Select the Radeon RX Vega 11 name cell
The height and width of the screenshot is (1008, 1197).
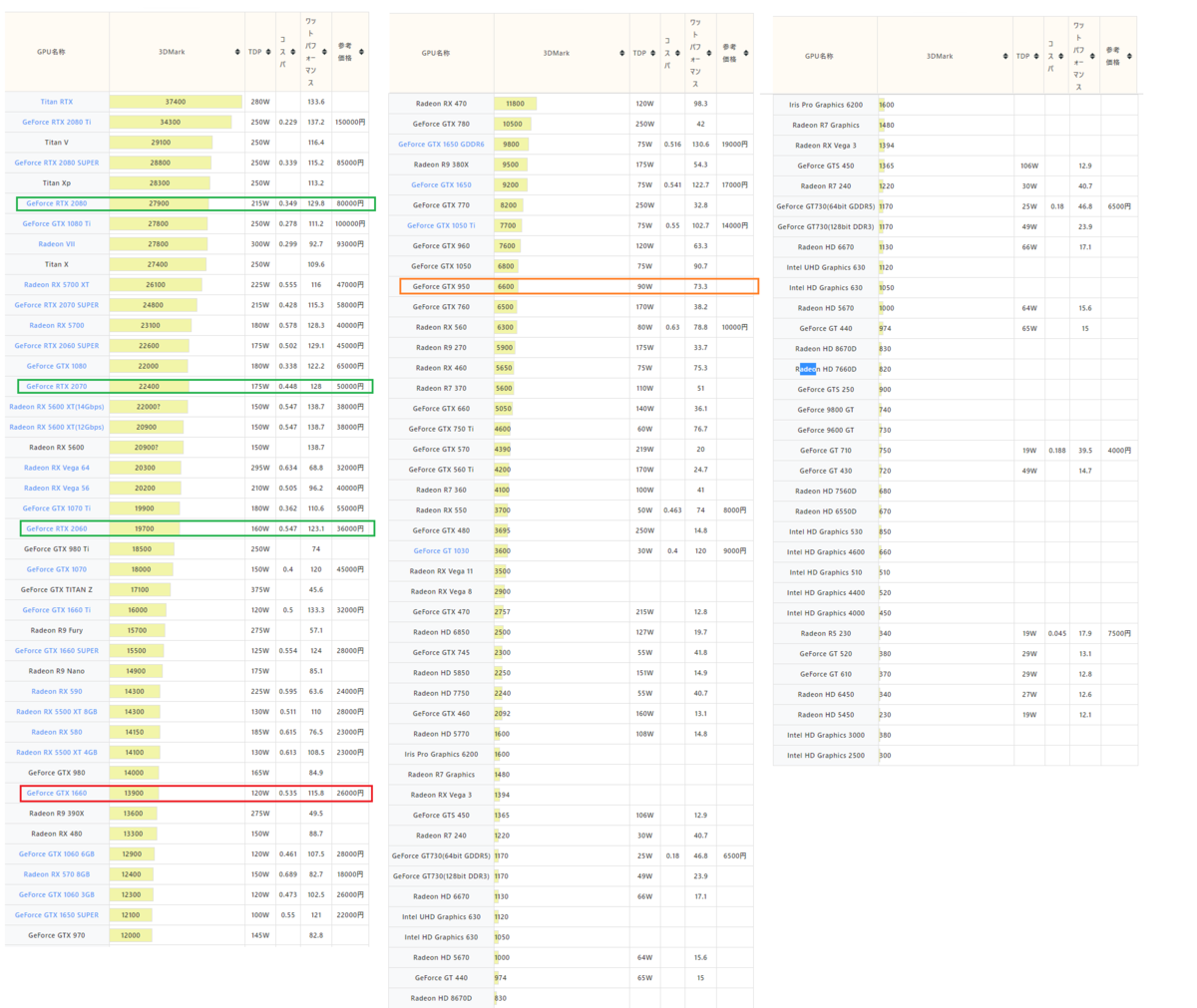coord(441,571)
